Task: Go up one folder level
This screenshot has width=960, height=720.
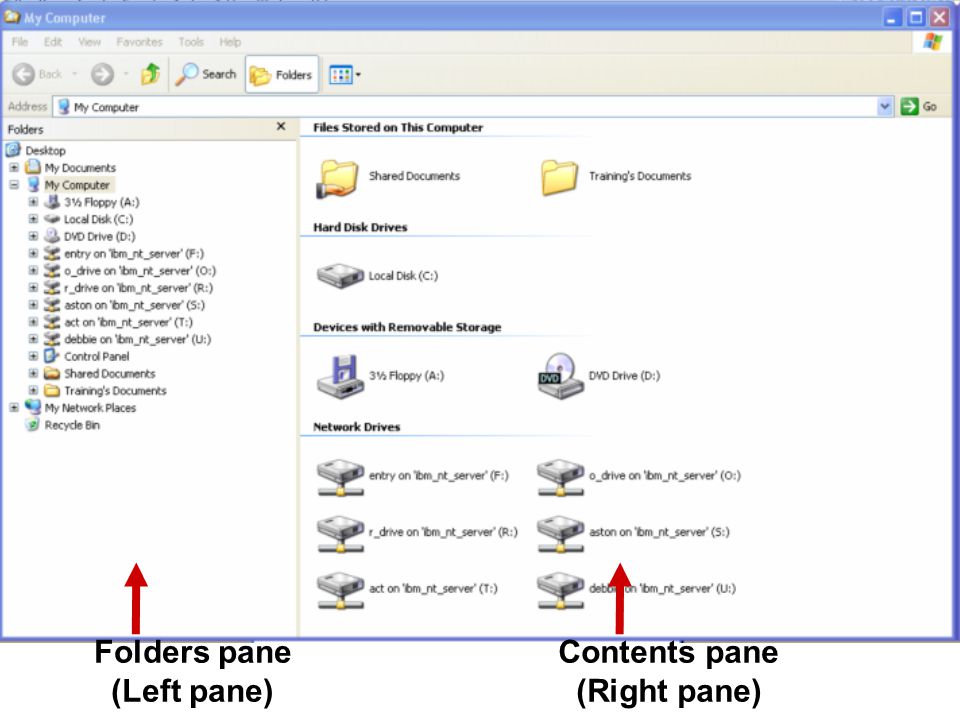Action: [x=151, y=74]
